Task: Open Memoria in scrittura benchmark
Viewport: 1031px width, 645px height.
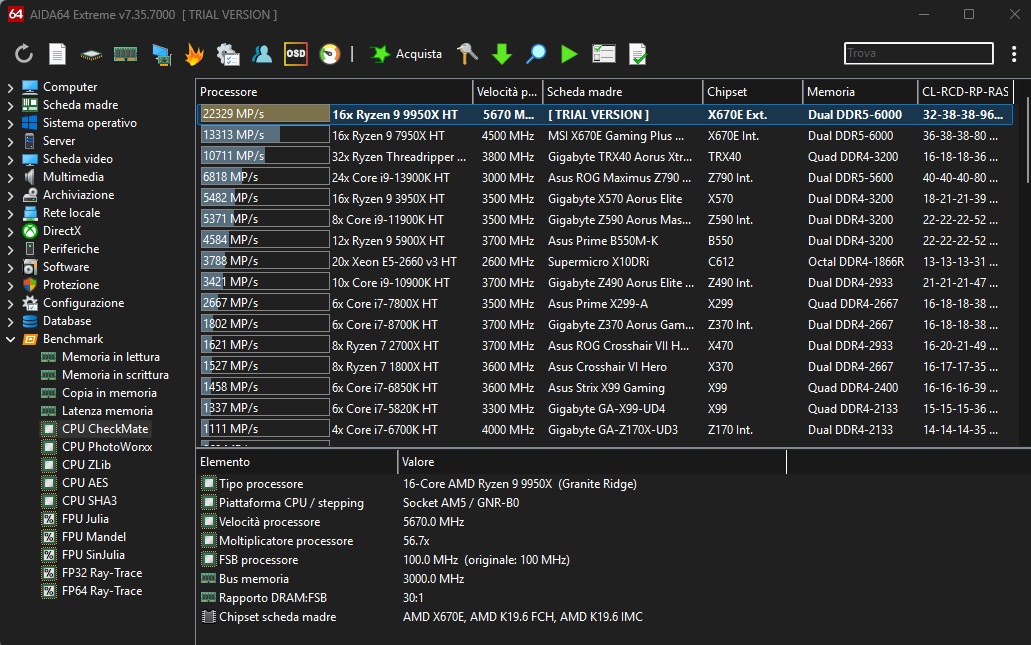Action: point(115,375)
